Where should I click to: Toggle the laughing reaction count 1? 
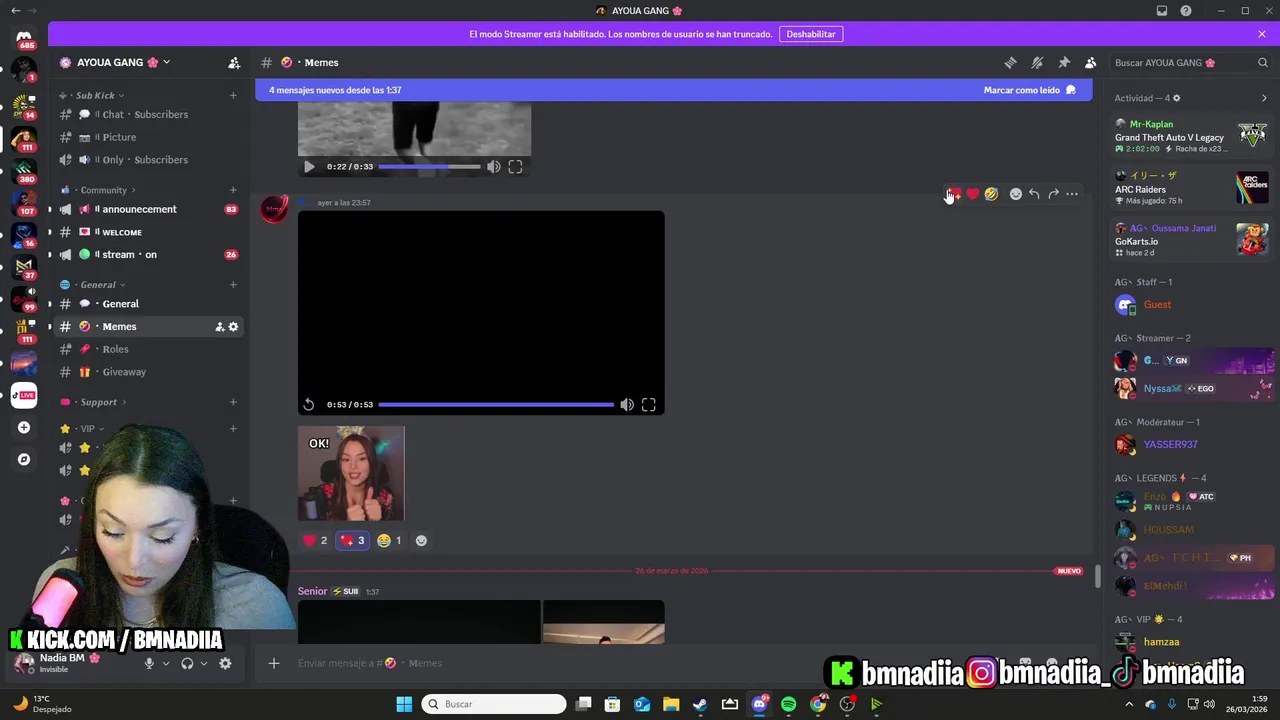390,540
